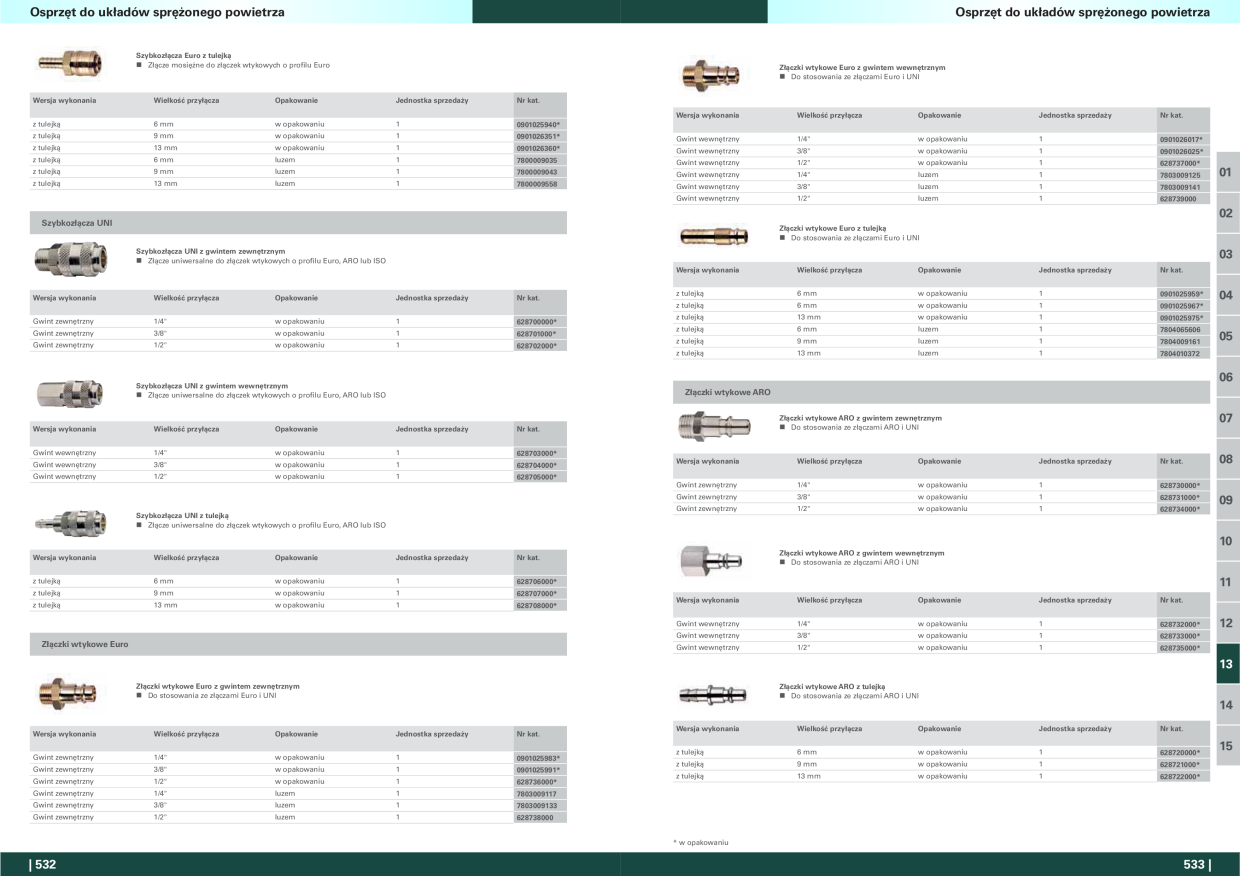The width and height of the screenshot is (1240, 876).
Task: Click the Szybkozłącza UNI section header
Action: (298, 223)
